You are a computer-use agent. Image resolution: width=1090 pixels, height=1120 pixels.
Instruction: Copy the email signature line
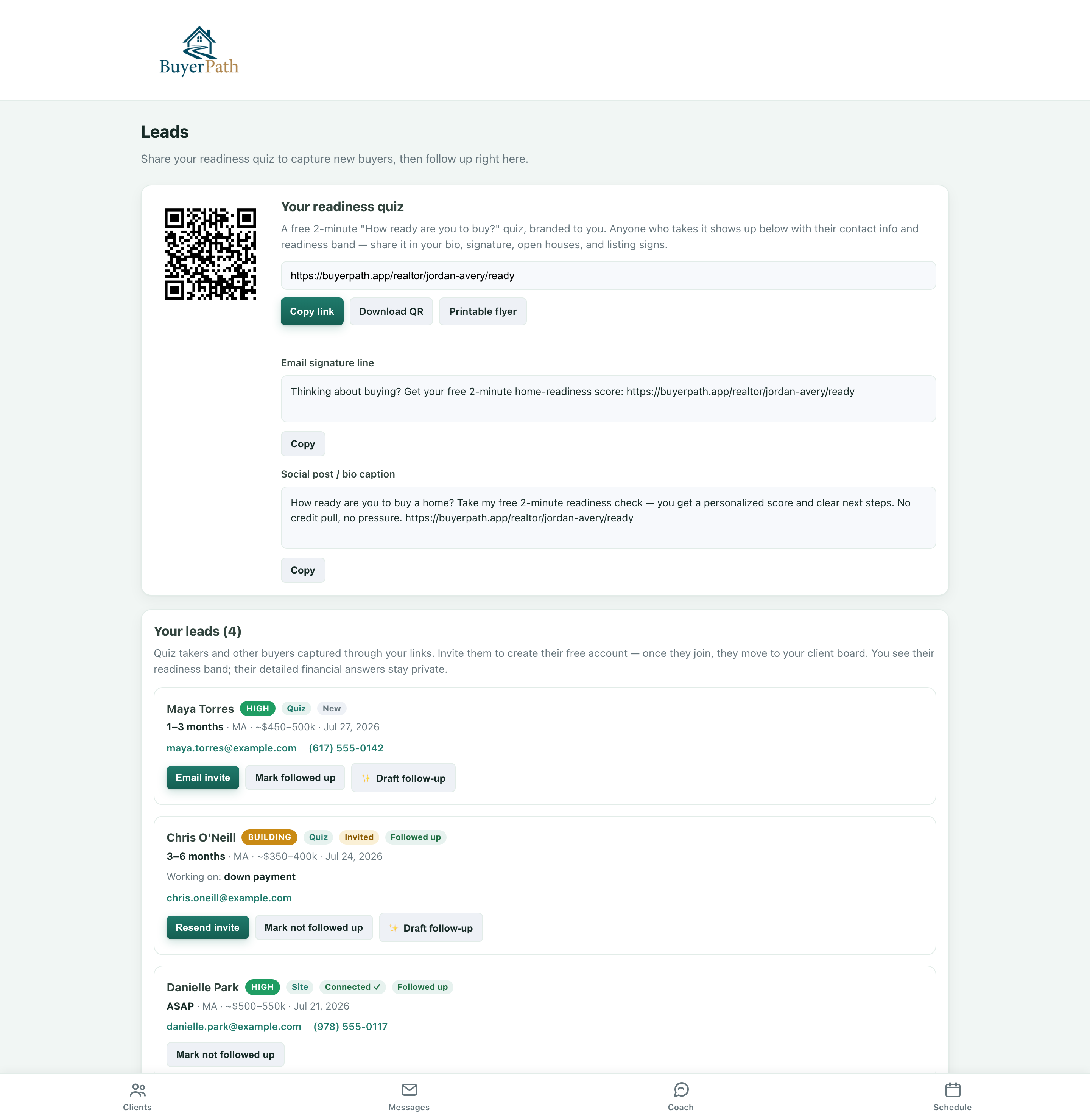(303, 444)
